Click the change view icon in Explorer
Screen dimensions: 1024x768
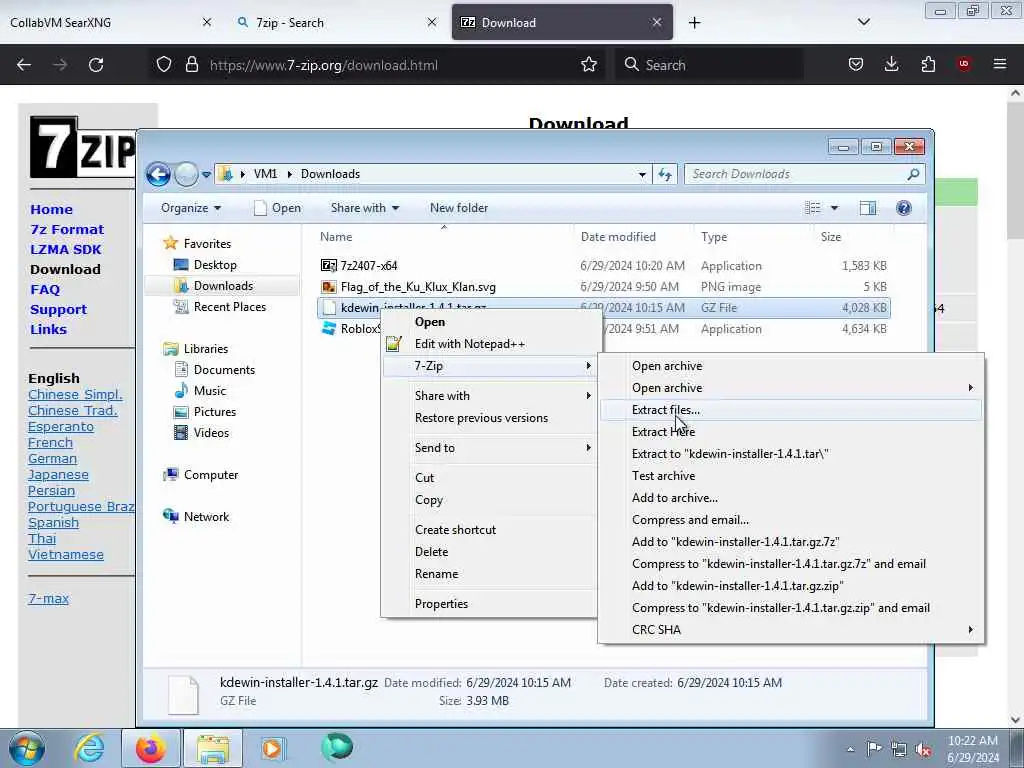pyautogui.click(x=812, y=208)
